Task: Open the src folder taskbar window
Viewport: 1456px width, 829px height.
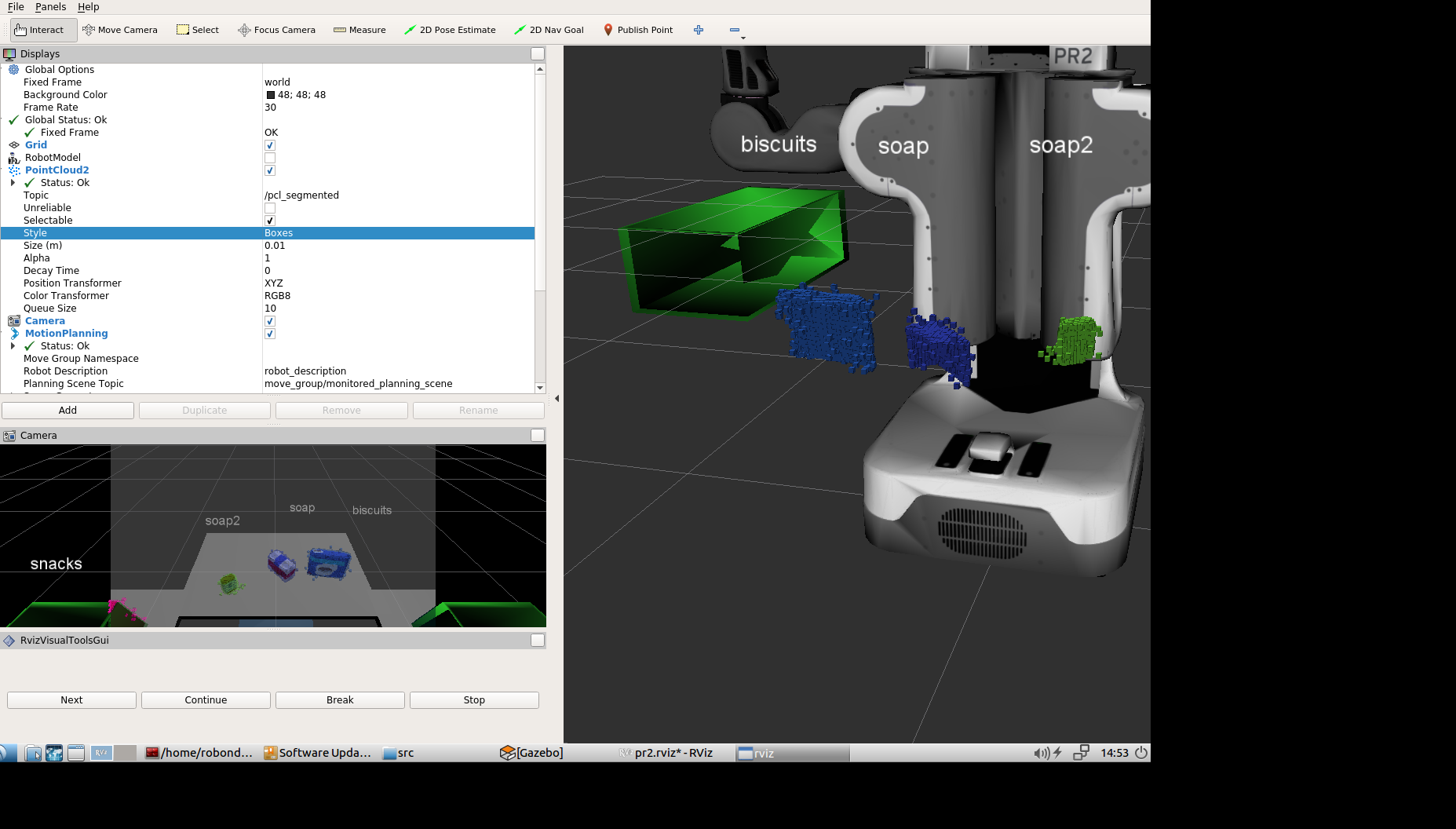Action: coord(399,753)
